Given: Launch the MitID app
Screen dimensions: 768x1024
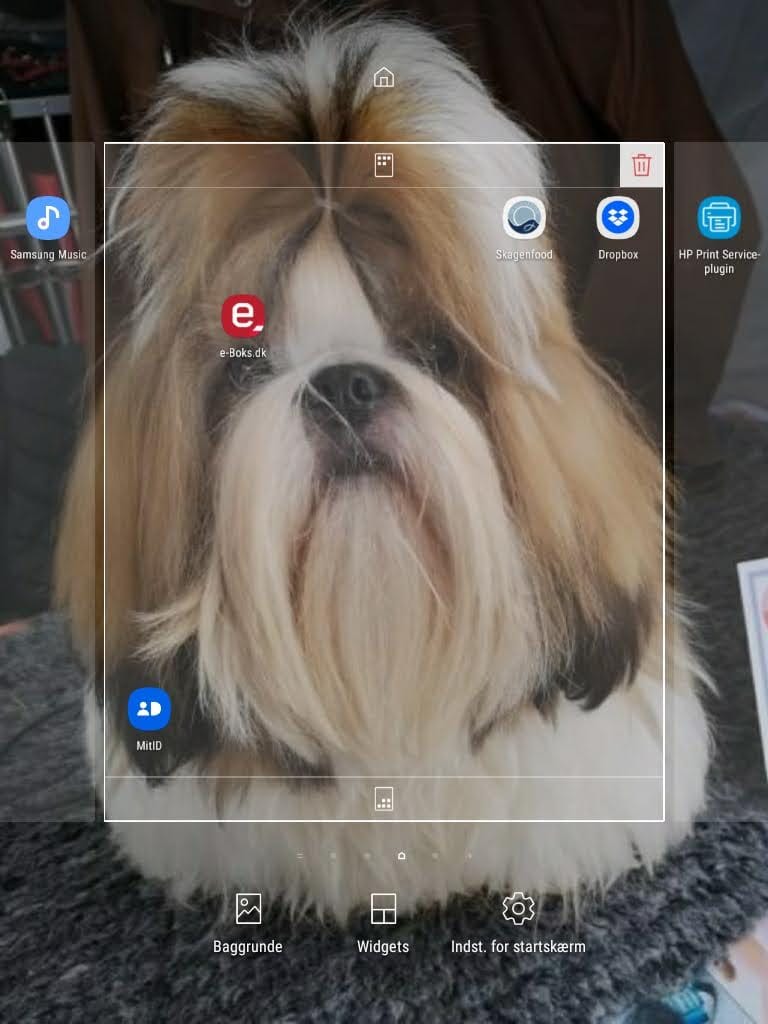Looking at the screenshot, I should [149, 709].
